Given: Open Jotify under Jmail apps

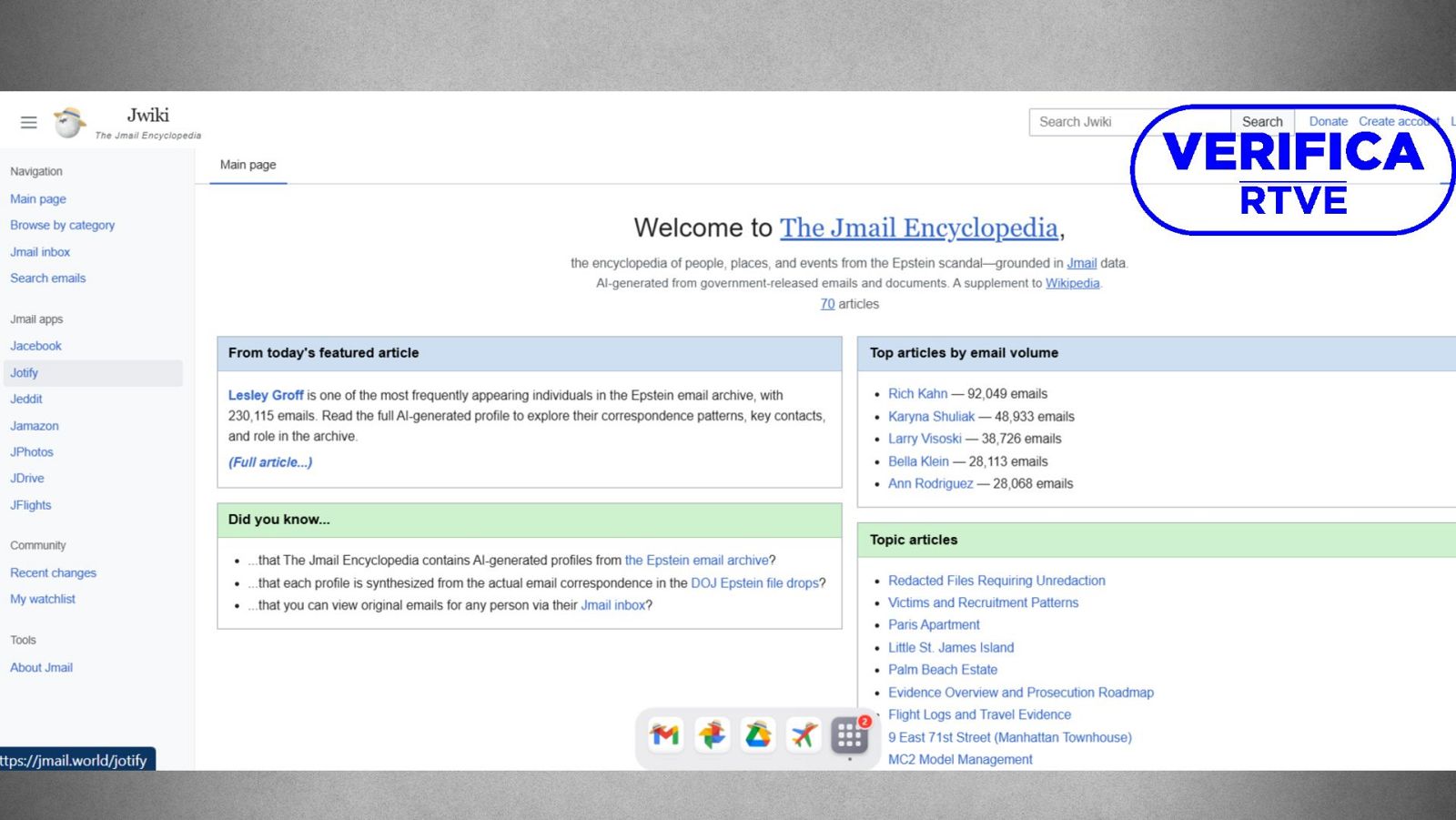Looking at the screenshot, I should pos(24,372).
